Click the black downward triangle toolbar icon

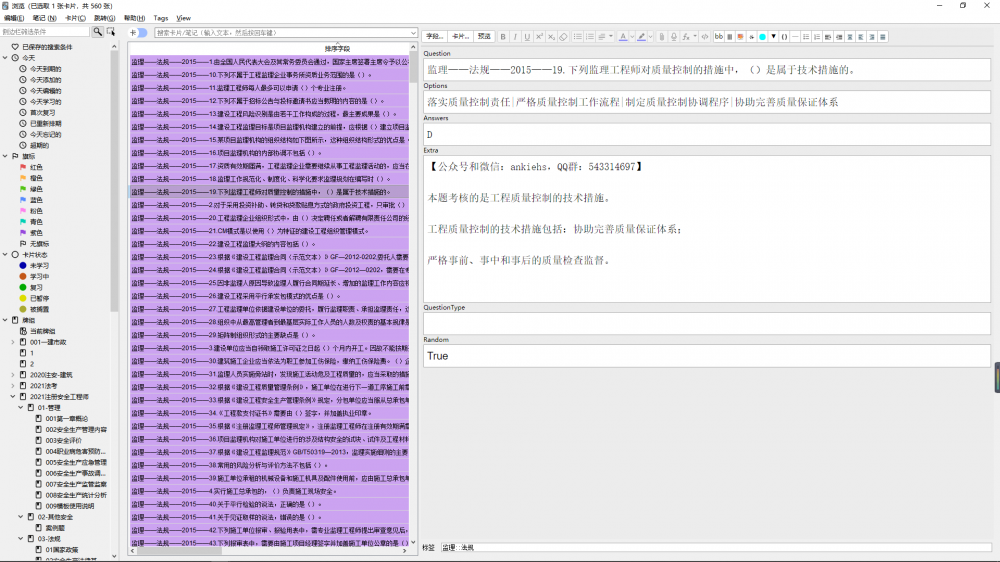(x=774, y=37)
